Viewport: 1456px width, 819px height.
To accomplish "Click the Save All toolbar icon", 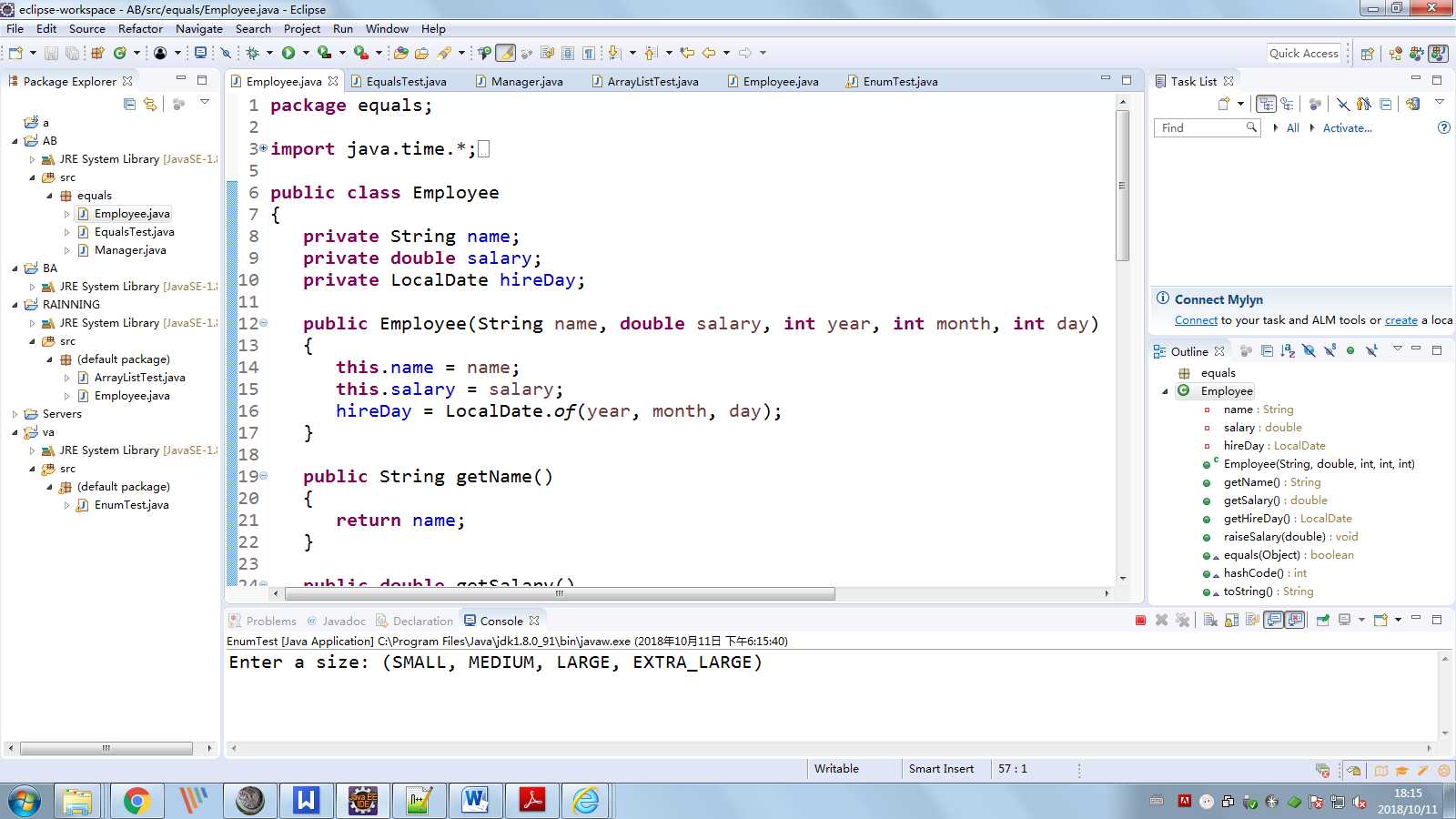I will pyautogui.click(x=72, y=53).
